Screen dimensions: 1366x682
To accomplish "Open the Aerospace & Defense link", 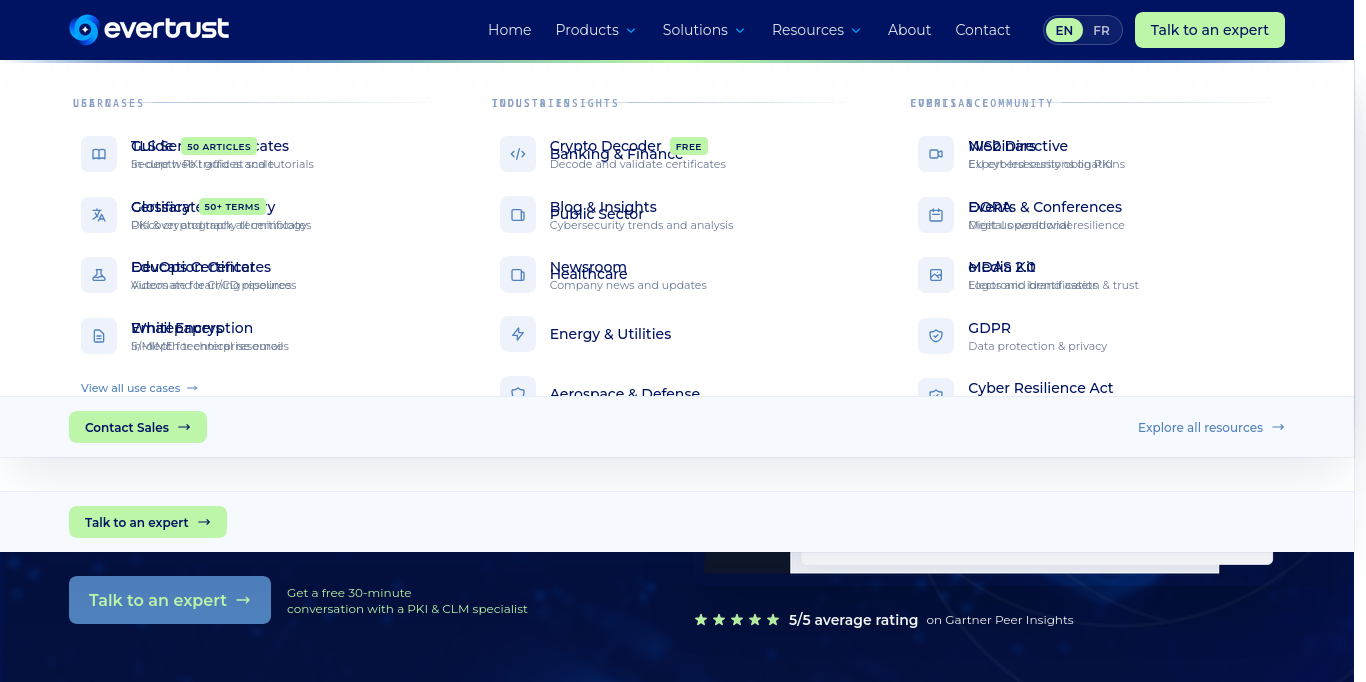I will click(625, 391).
